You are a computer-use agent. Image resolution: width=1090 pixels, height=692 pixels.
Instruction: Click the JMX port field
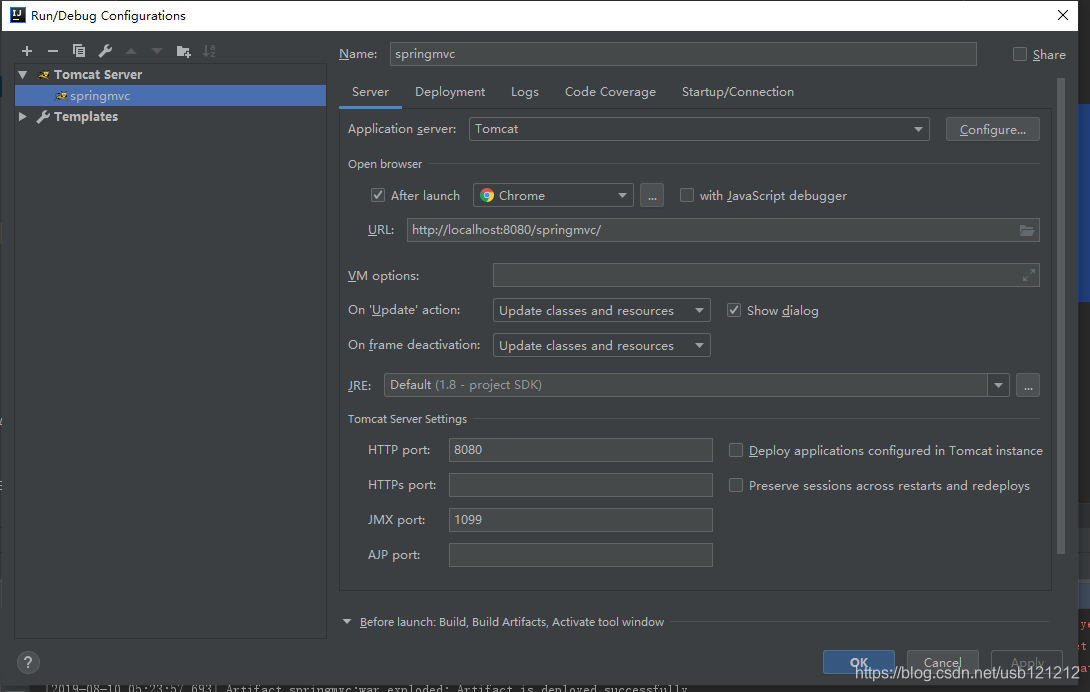580,520
